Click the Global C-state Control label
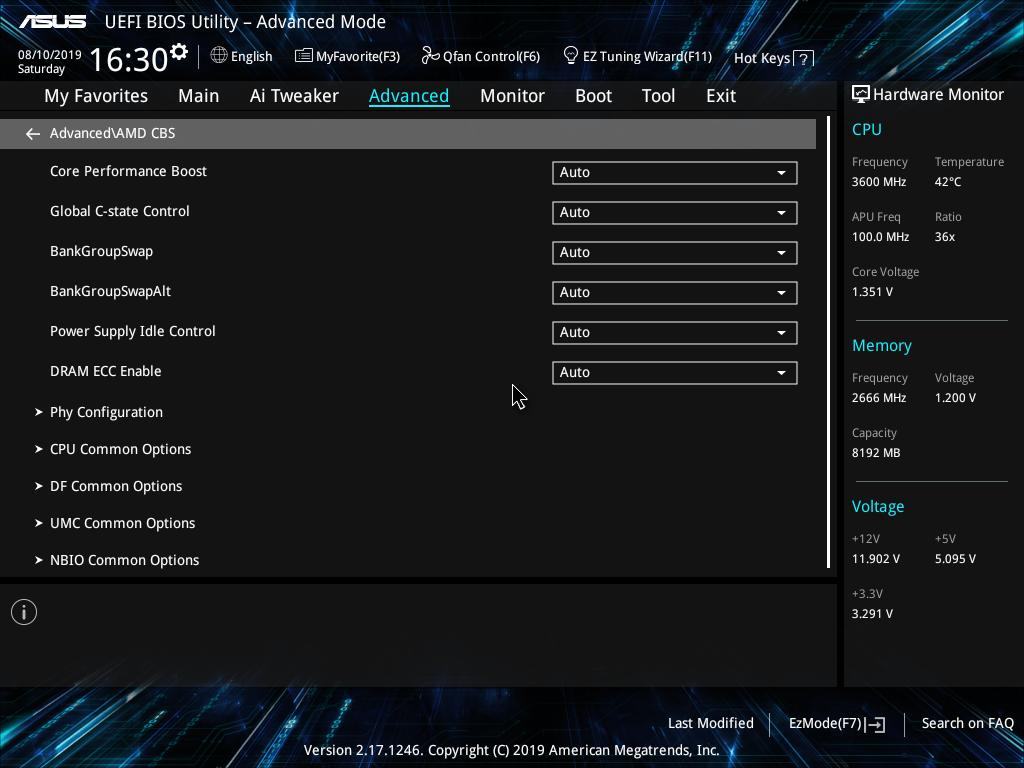The image size is (1024, 768). point(120,211)
